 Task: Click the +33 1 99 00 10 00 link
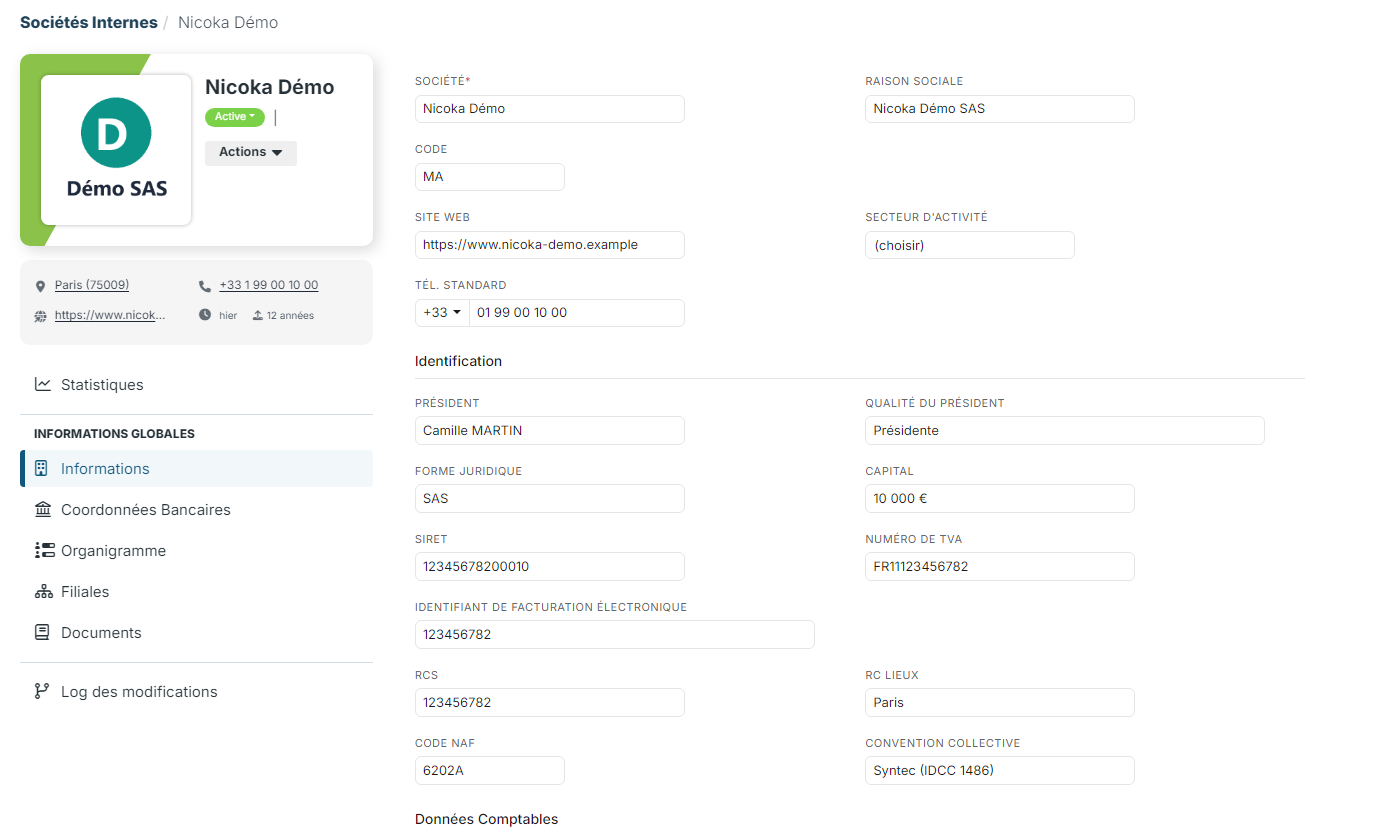pos(269,285)
